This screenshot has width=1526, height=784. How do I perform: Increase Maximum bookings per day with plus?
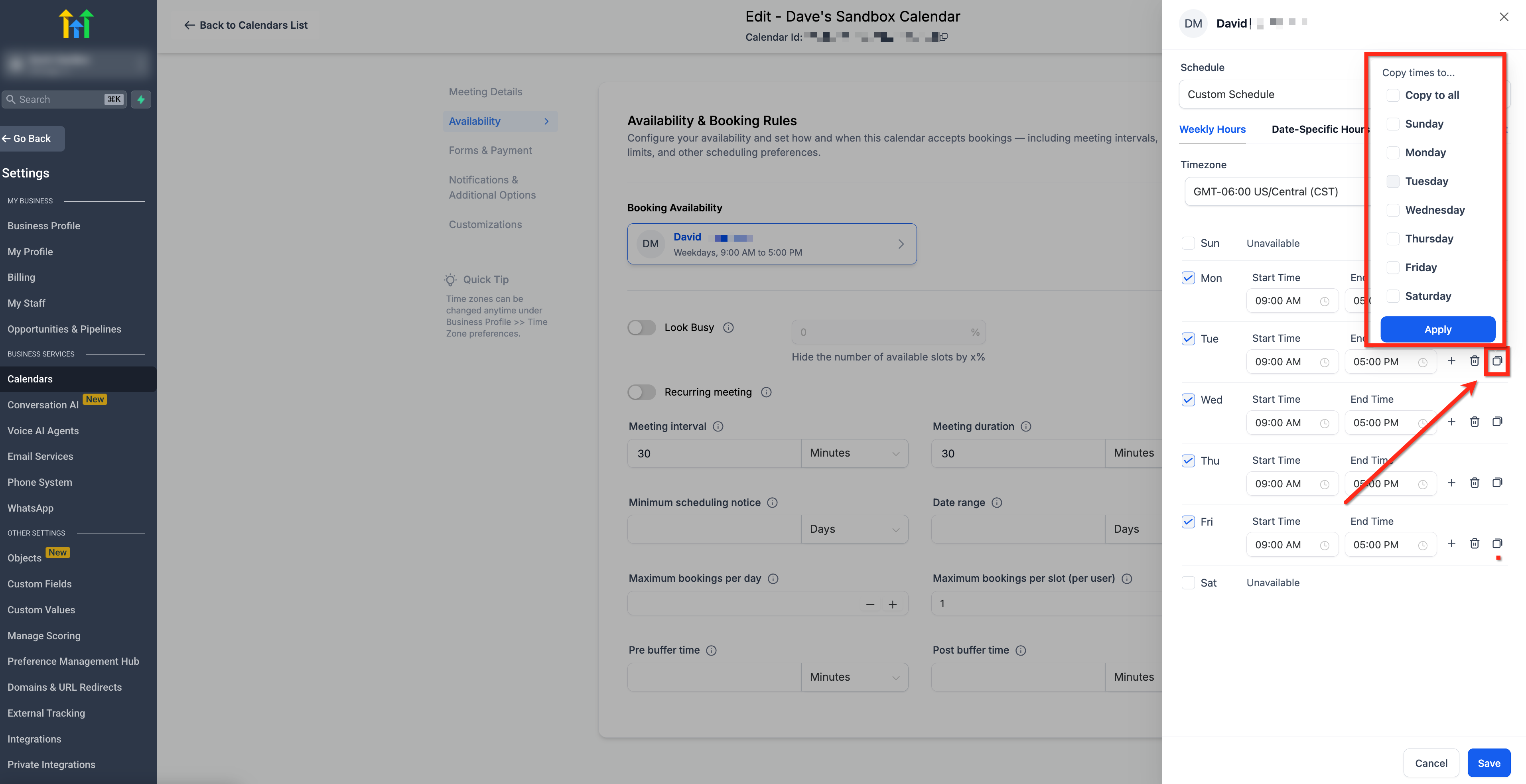point(892,604)
